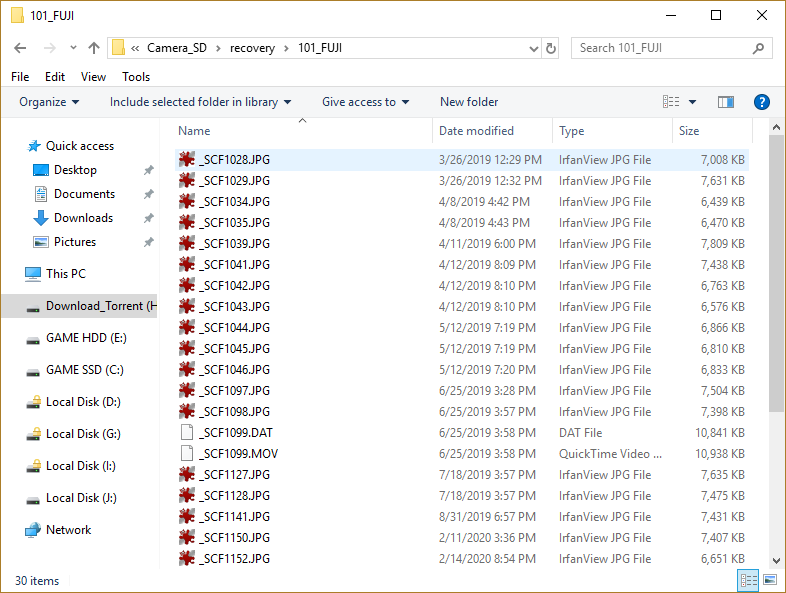Image resolution: width=786 pixels, height=593 pixels.
Task: Select file name _SCF1098.JPG
Action: (235, 412)
